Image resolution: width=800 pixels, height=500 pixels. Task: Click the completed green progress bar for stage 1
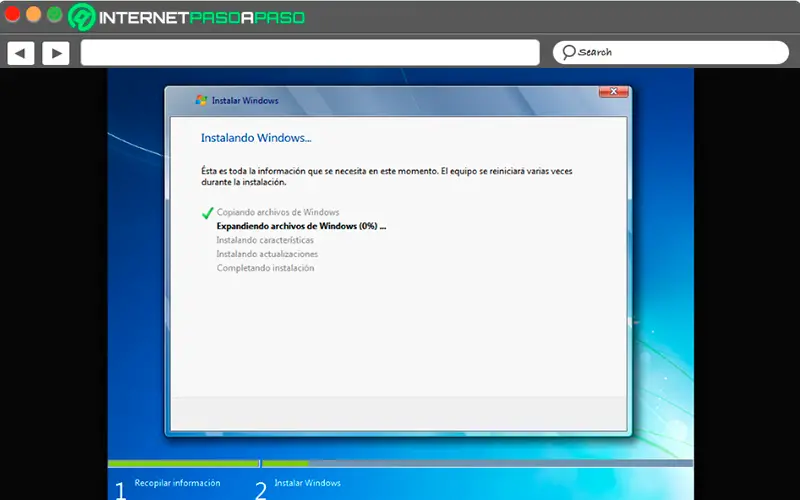pyautogui.click(x=184, y=463)
